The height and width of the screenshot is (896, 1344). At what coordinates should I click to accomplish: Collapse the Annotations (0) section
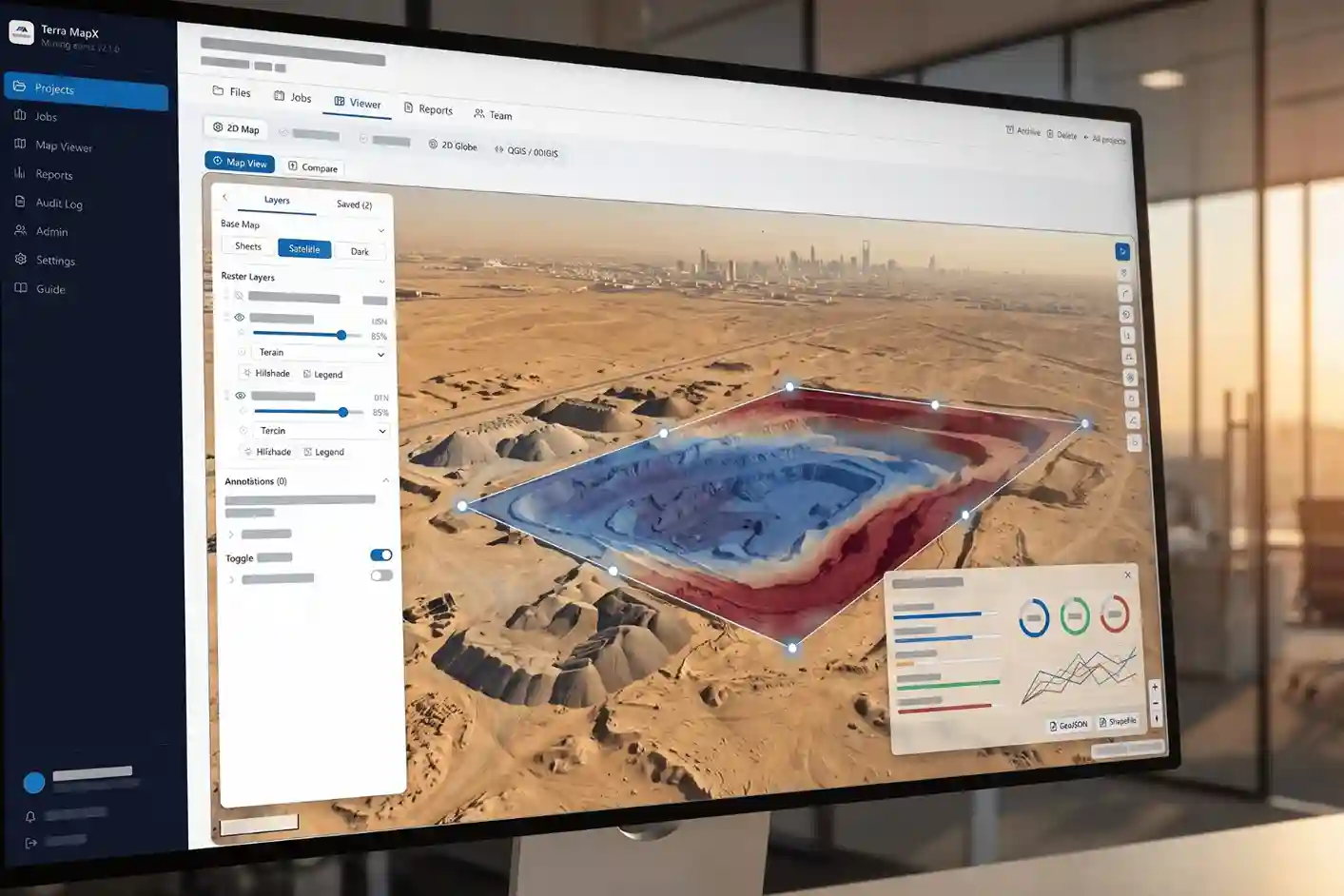coord(385,481)
